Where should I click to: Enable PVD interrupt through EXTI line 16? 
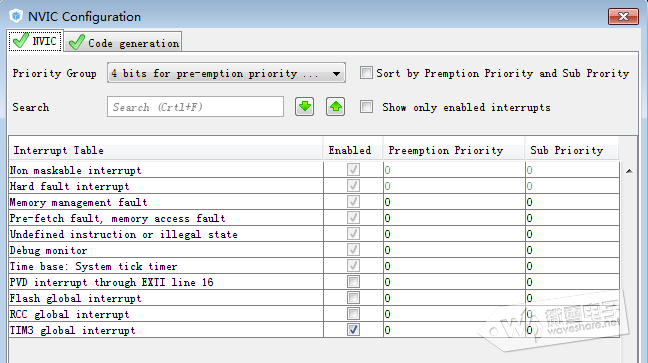(x=353, y=282)
